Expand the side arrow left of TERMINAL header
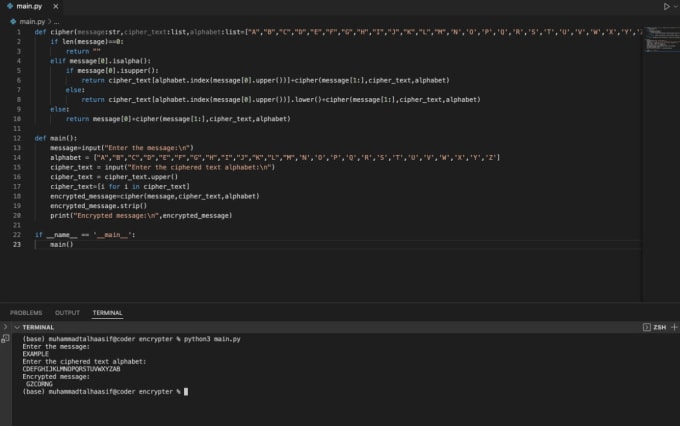Screen dimensions: 680x426 (5, 327)
